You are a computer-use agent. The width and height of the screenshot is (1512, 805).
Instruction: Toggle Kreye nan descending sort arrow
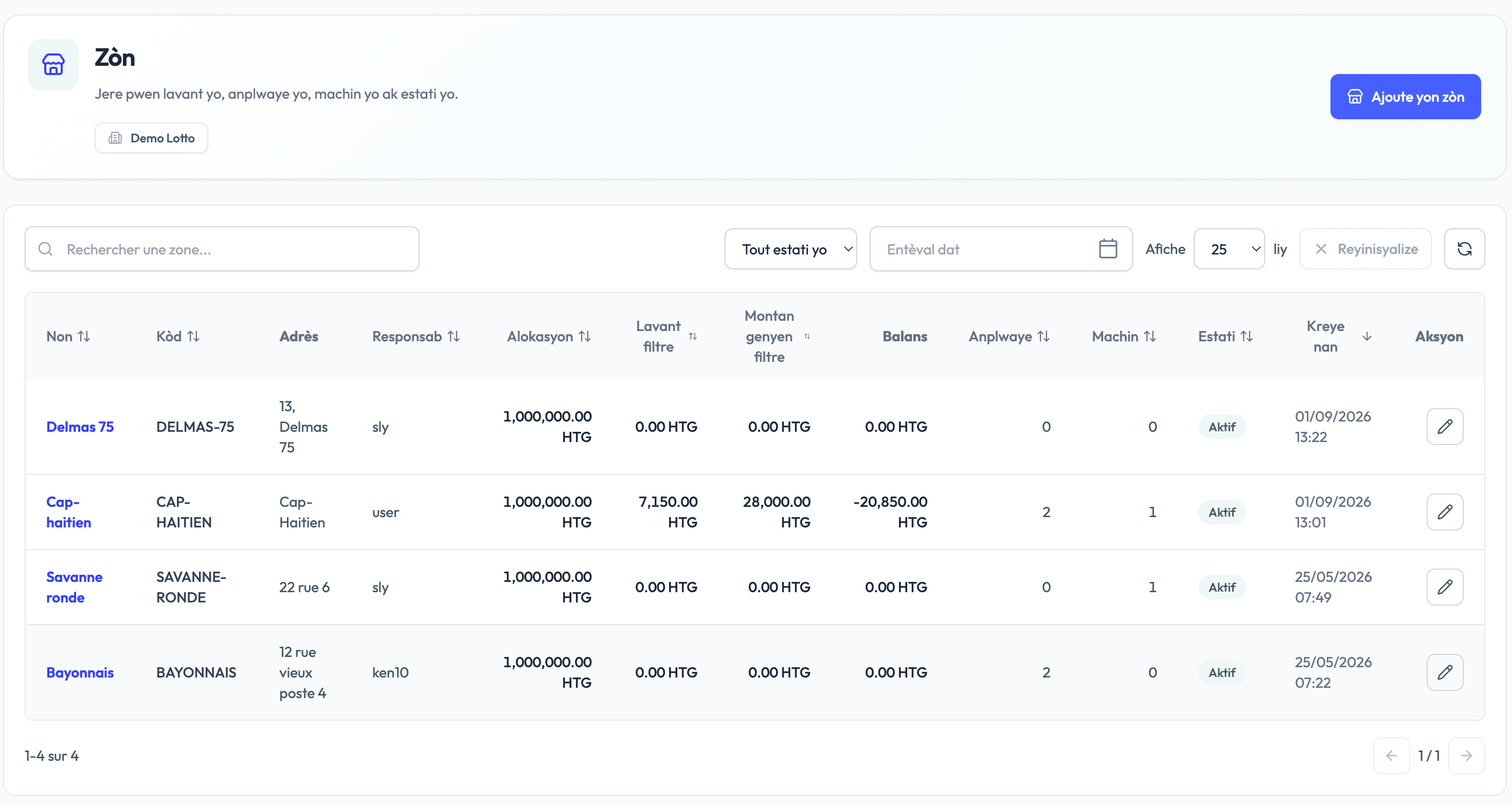point(1366,336)
